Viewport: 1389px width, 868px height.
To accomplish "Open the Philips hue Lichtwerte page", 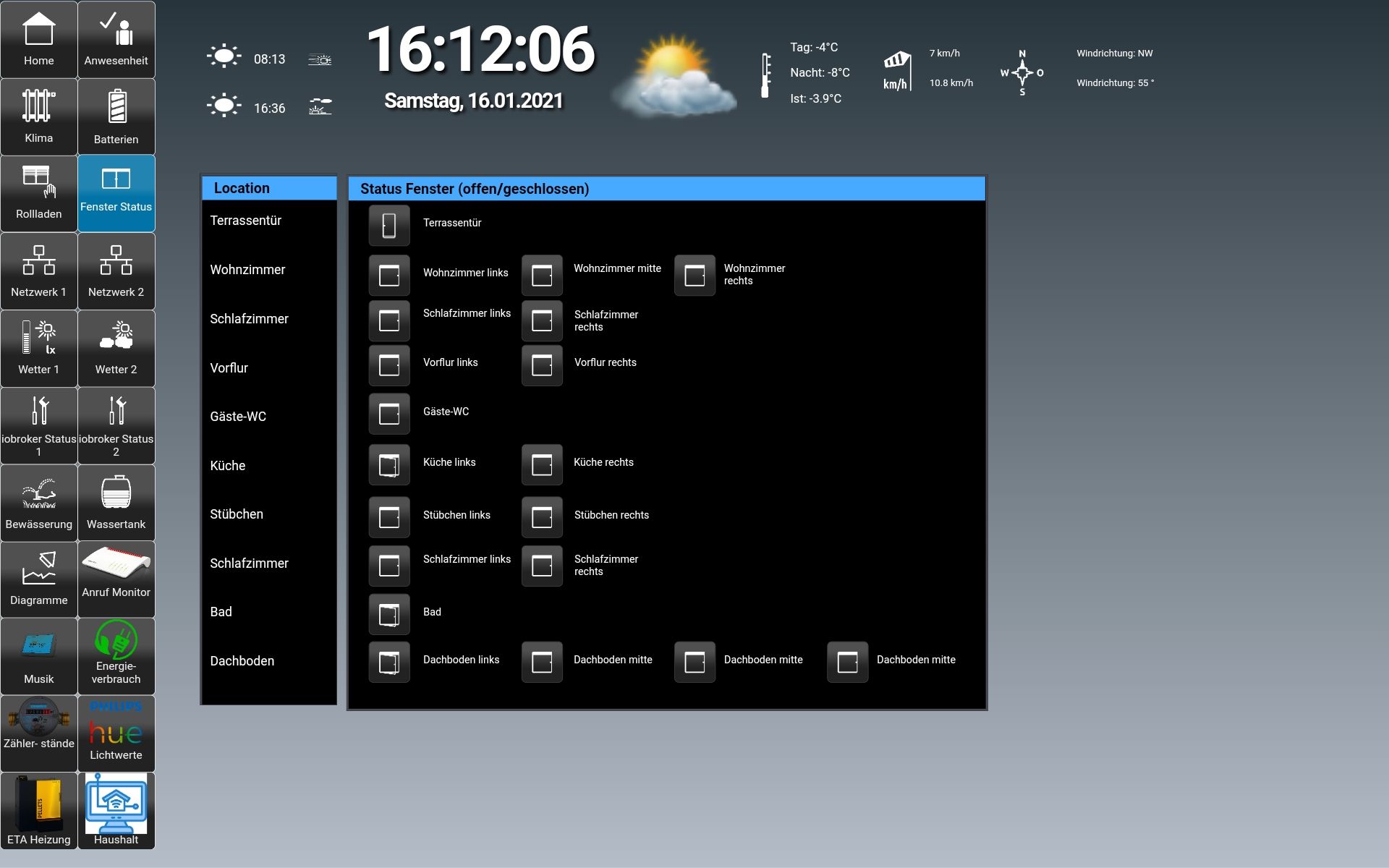I will (x=116, y=733).
